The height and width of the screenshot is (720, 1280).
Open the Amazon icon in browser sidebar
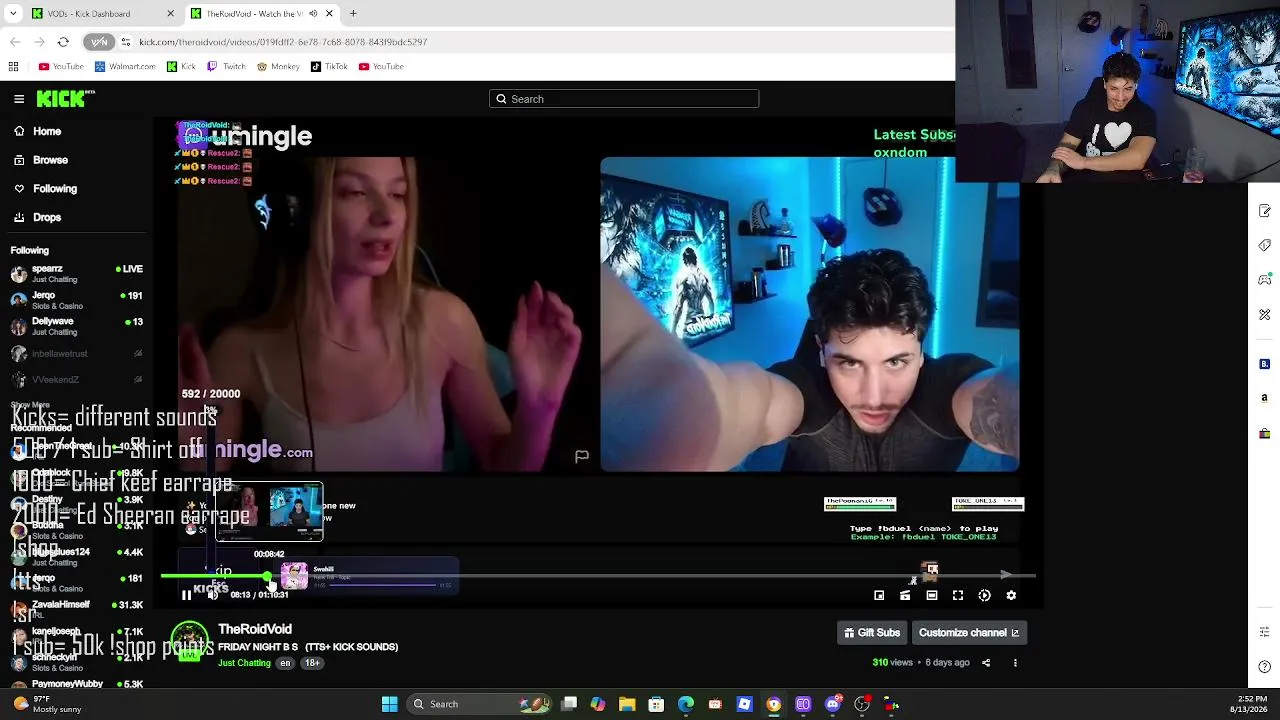click(1264, 398)
